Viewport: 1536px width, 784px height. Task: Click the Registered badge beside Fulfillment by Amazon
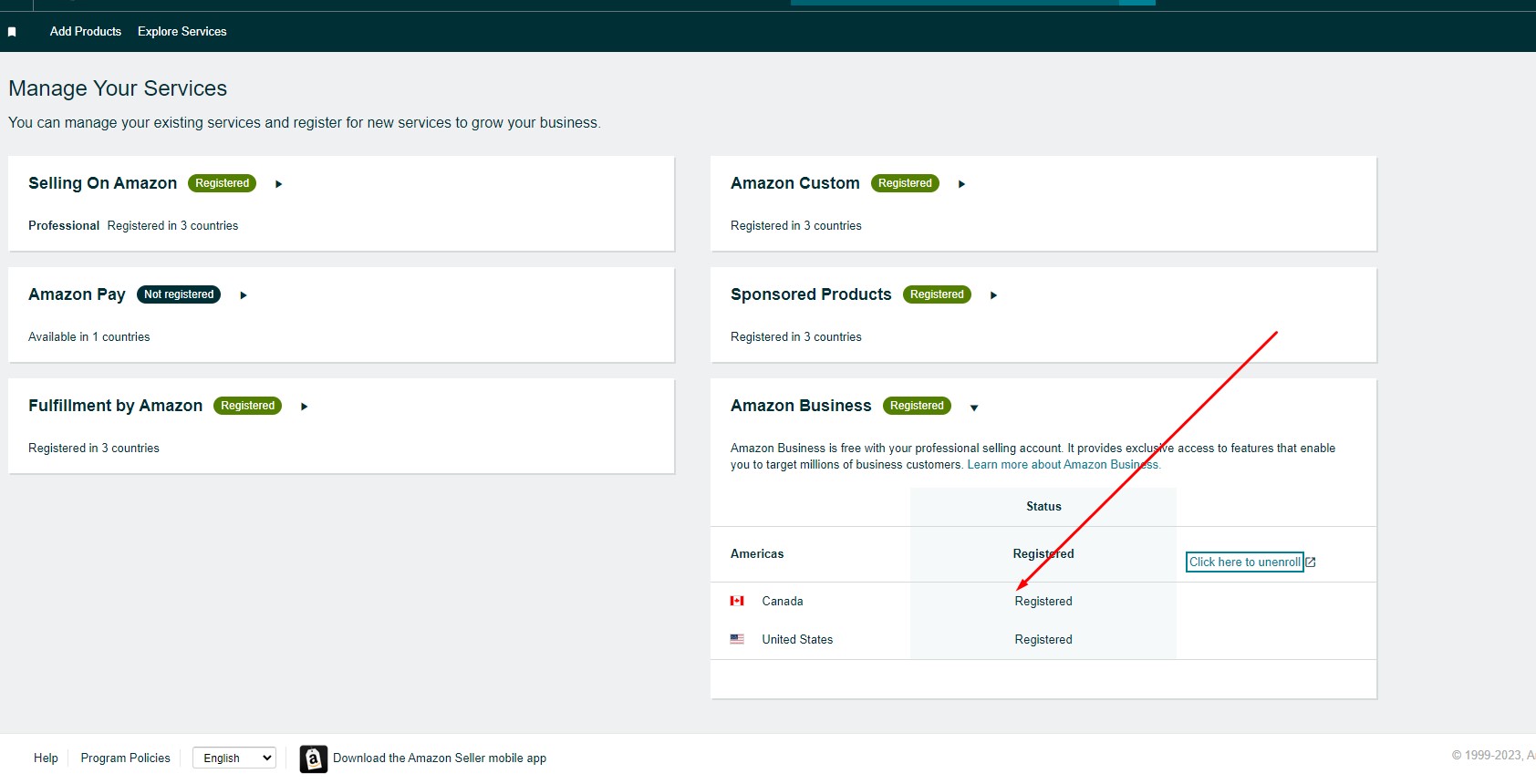tap(247, 406)
